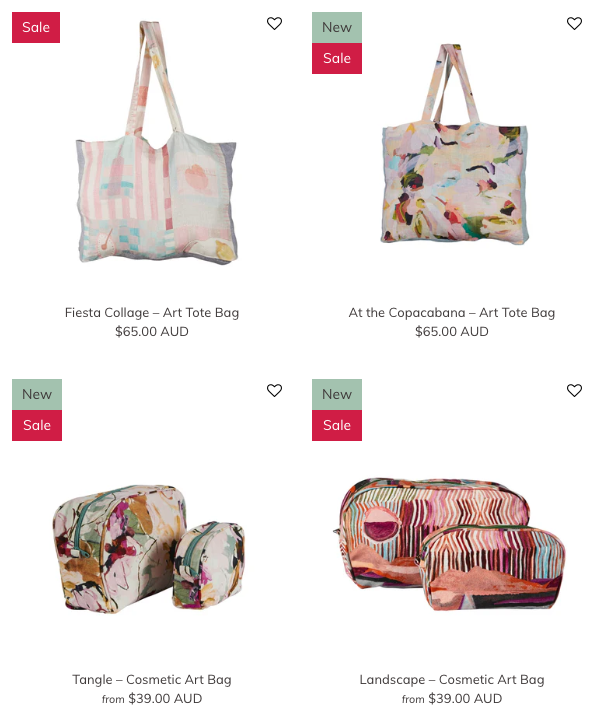Favorite the At the Copacabana tote bag
This screenshot has height=728, width=594.
click(574, 23)
